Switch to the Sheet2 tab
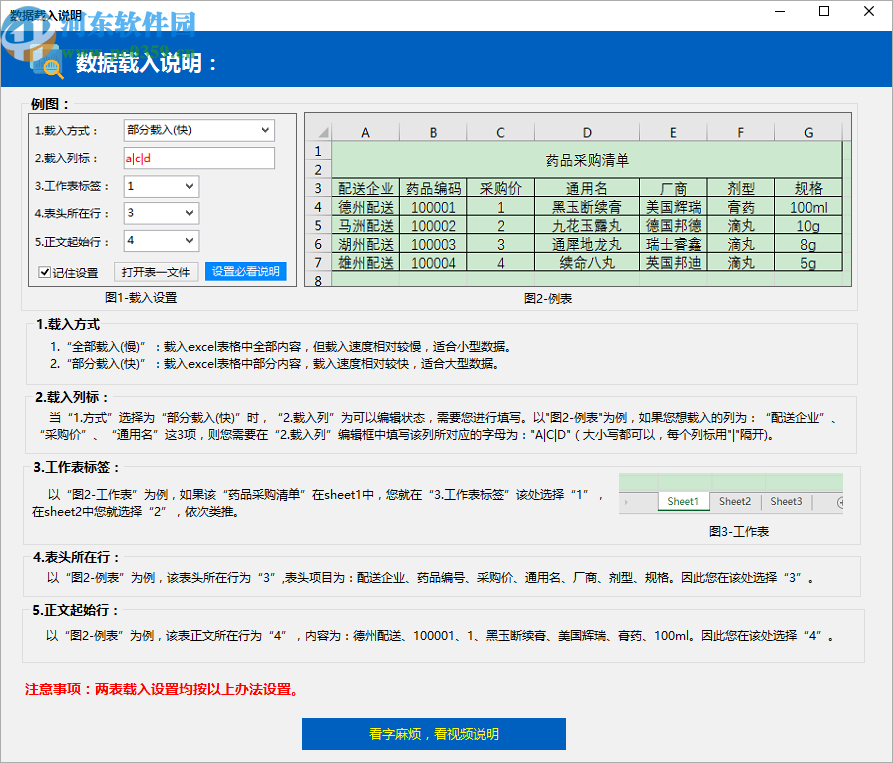 coord(735,501)
